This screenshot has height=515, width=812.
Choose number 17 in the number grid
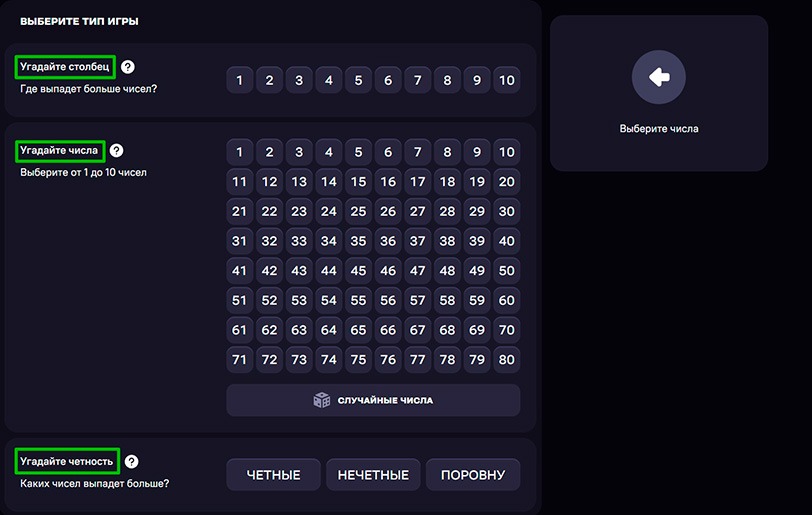pos(418,182)
